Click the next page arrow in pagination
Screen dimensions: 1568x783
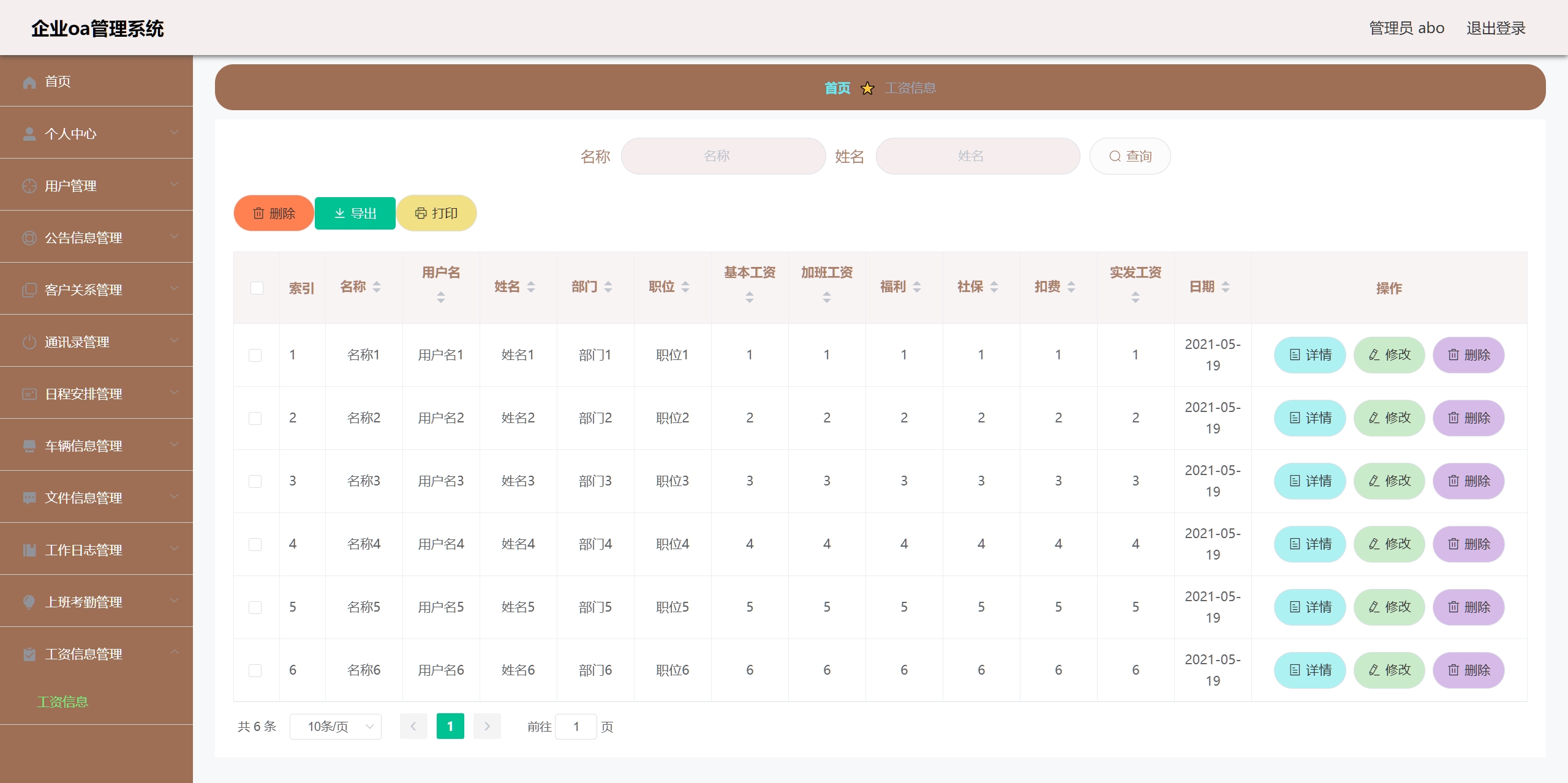(488, 727)
